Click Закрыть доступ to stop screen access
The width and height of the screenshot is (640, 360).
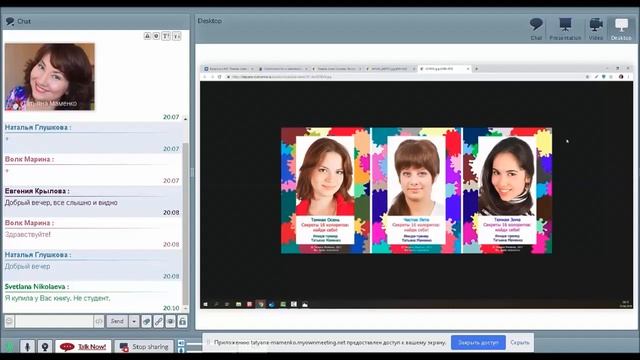[478, 342]
